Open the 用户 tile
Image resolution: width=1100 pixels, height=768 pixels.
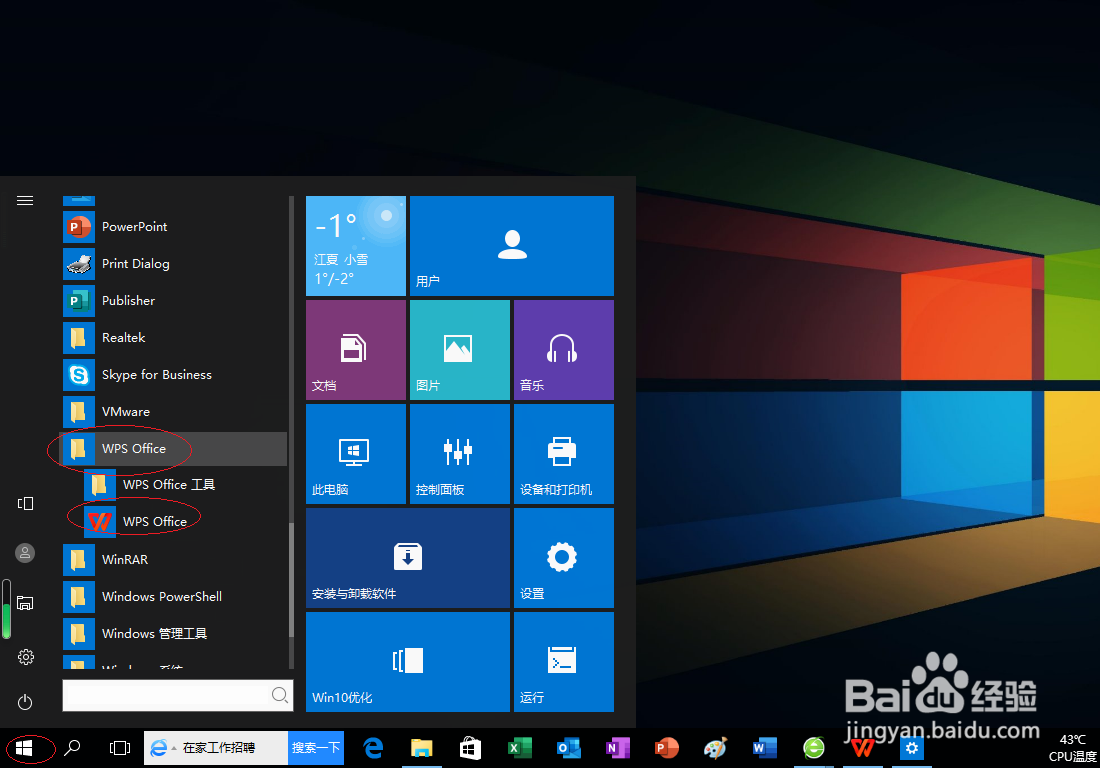(511, 245)
